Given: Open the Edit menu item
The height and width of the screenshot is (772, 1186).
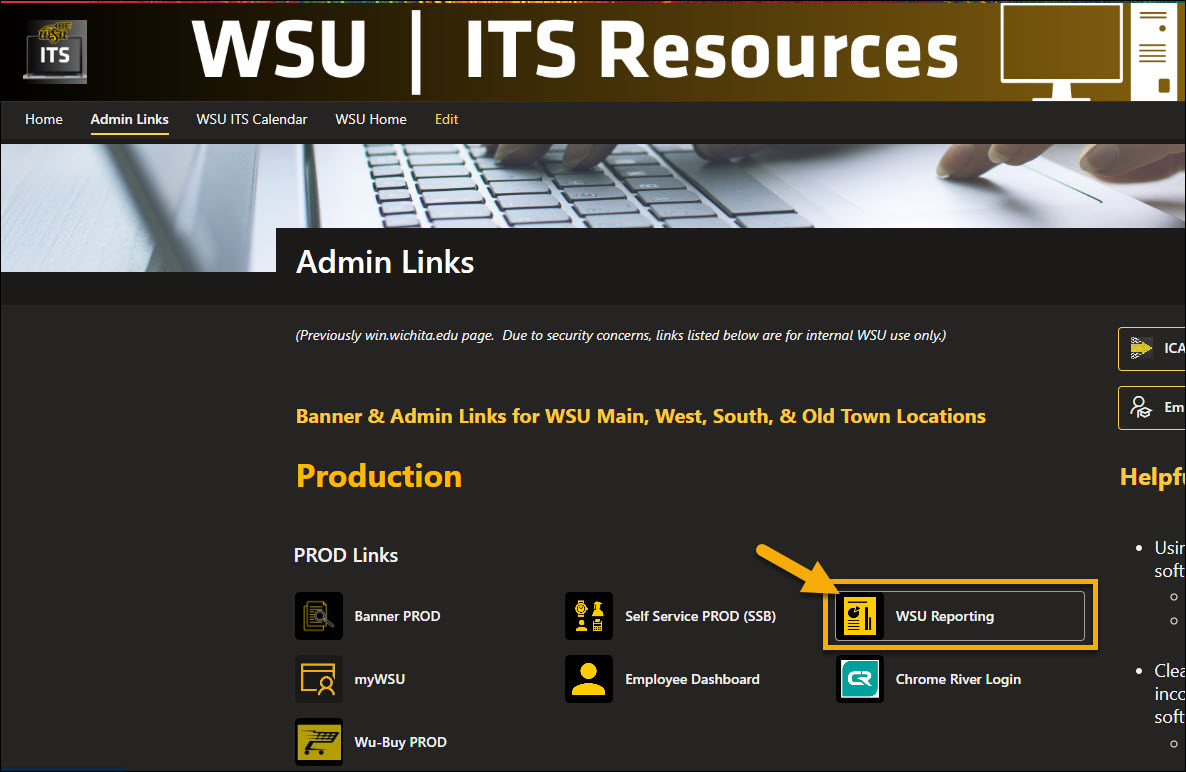Looking at the screenshot, I should tap(446, 119).
